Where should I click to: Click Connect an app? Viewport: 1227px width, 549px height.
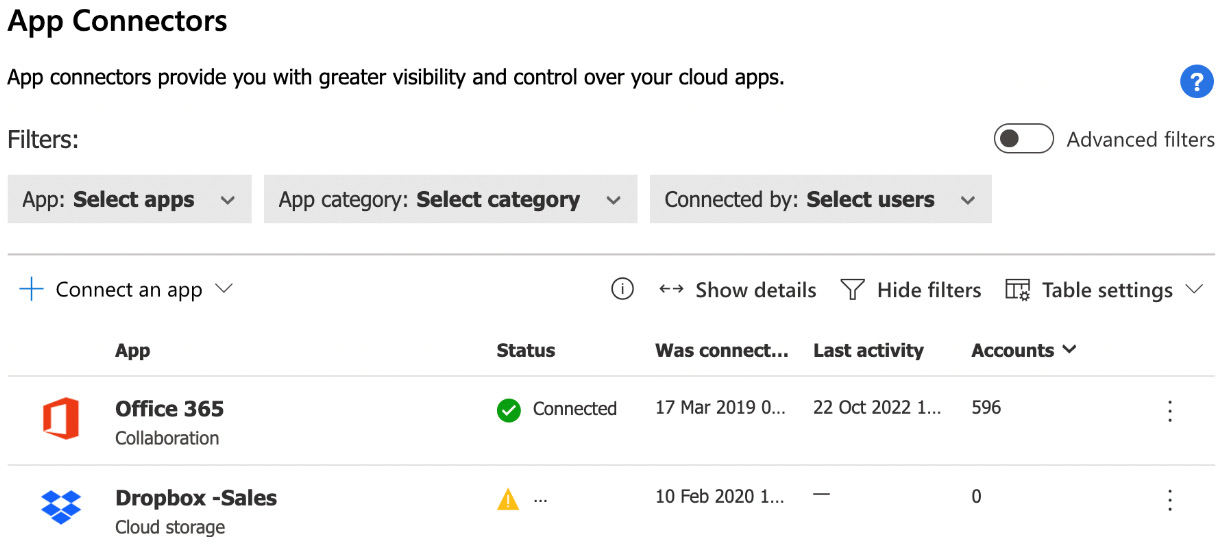[x=129, y=290]
